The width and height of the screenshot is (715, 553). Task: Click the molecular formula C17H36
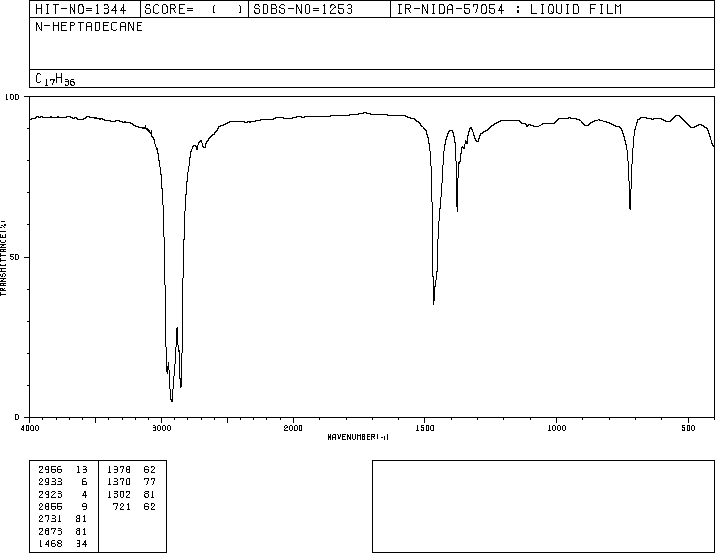point(55,79)
